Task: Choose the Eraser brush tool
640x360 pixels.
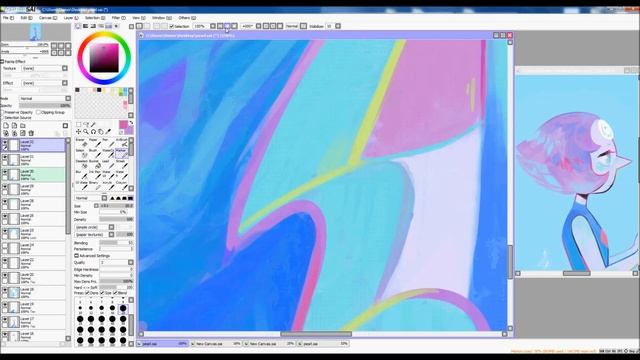Action: click(x=81, y=142)
